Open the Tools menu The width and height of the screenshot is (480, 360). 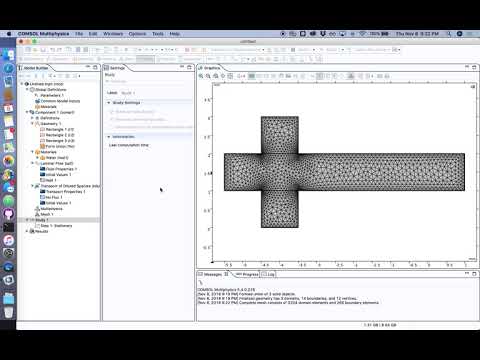tap(158, 34)
